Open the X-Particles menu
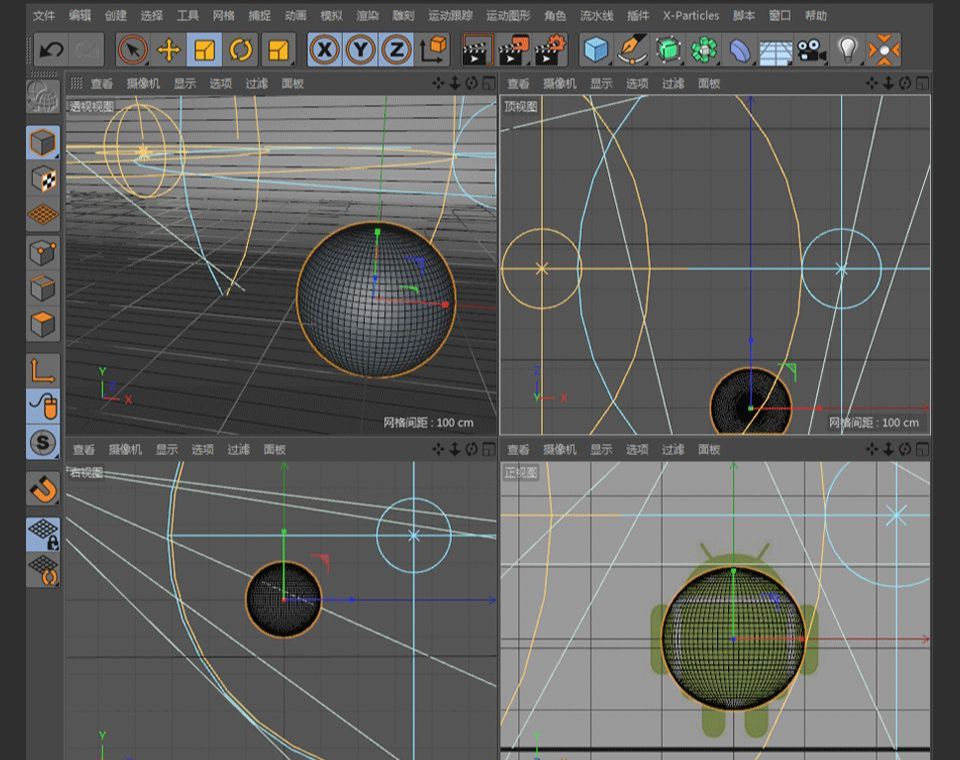Screen dimensions: 960x760 point(691,15)
